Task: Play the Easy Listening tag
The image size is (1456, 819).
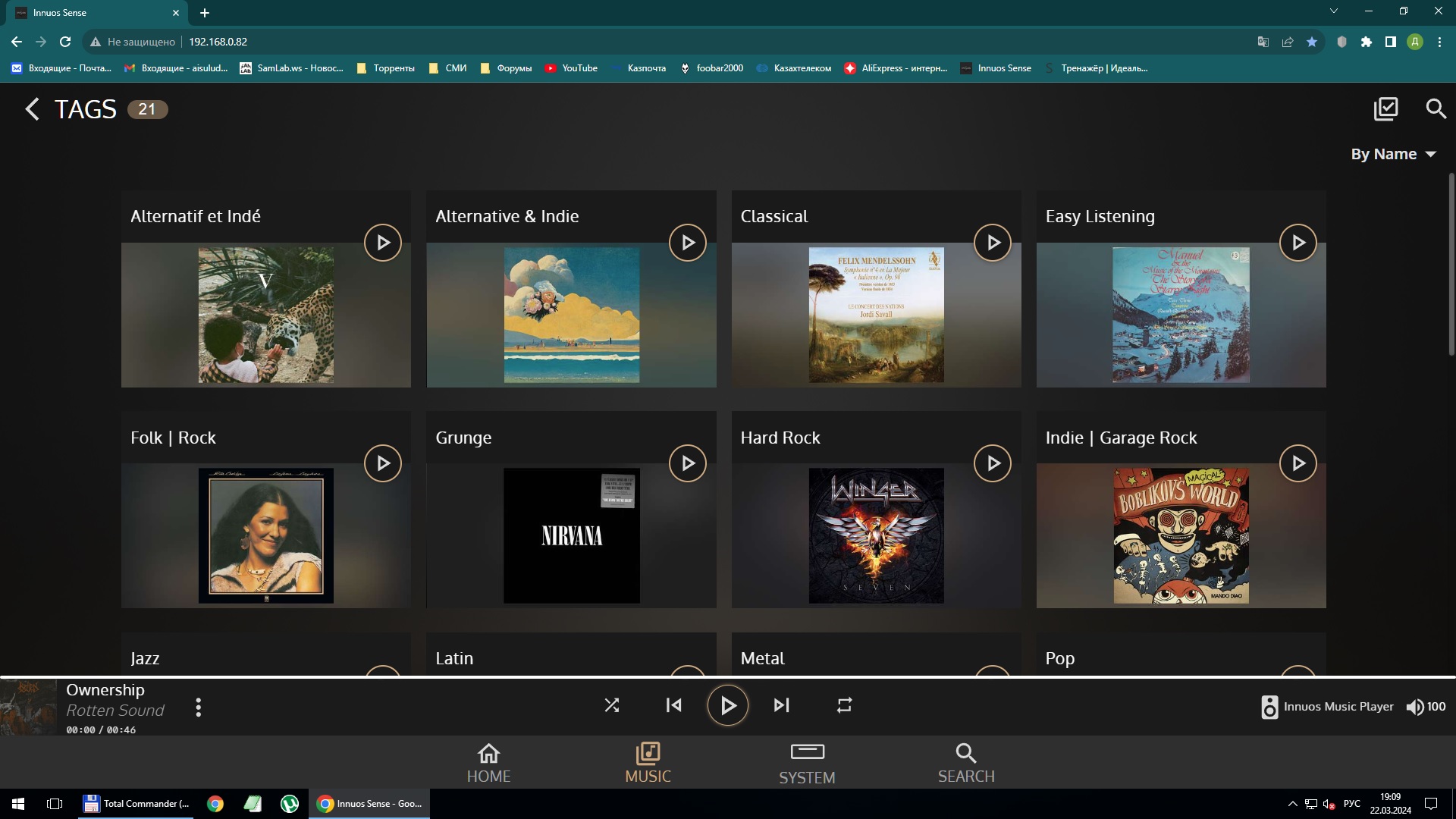Action: tap(1298, 243)
